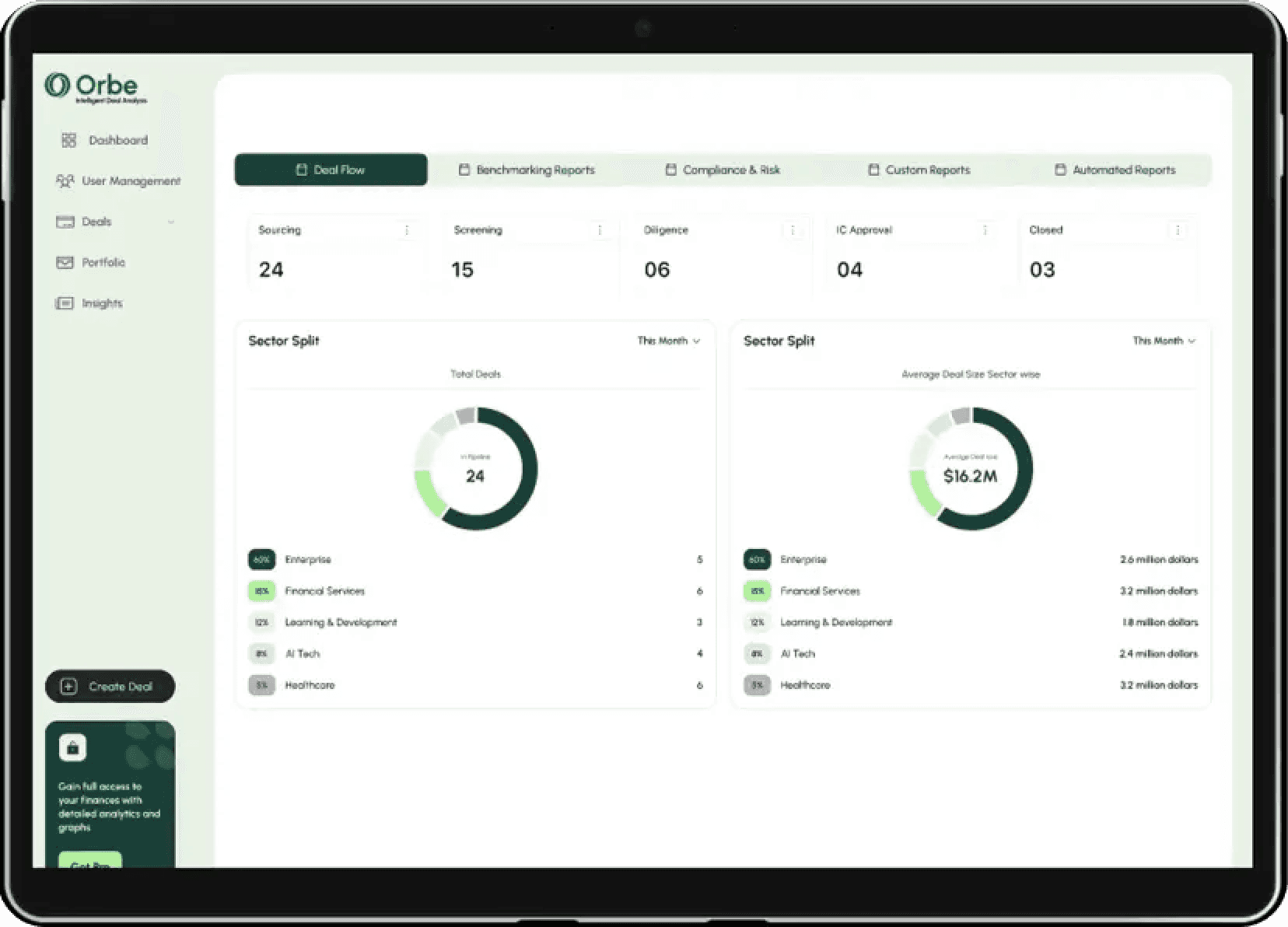Open the Dashboard from the sidebar
This screenshot has height=927, width=1288.
click(117, 140)
